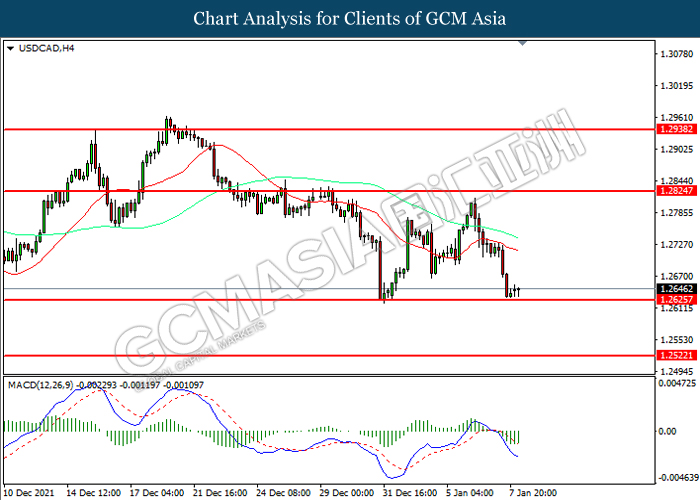Select the 1.25221 support price label
This screenshot has height=500, width=700.
coord(677,355)
